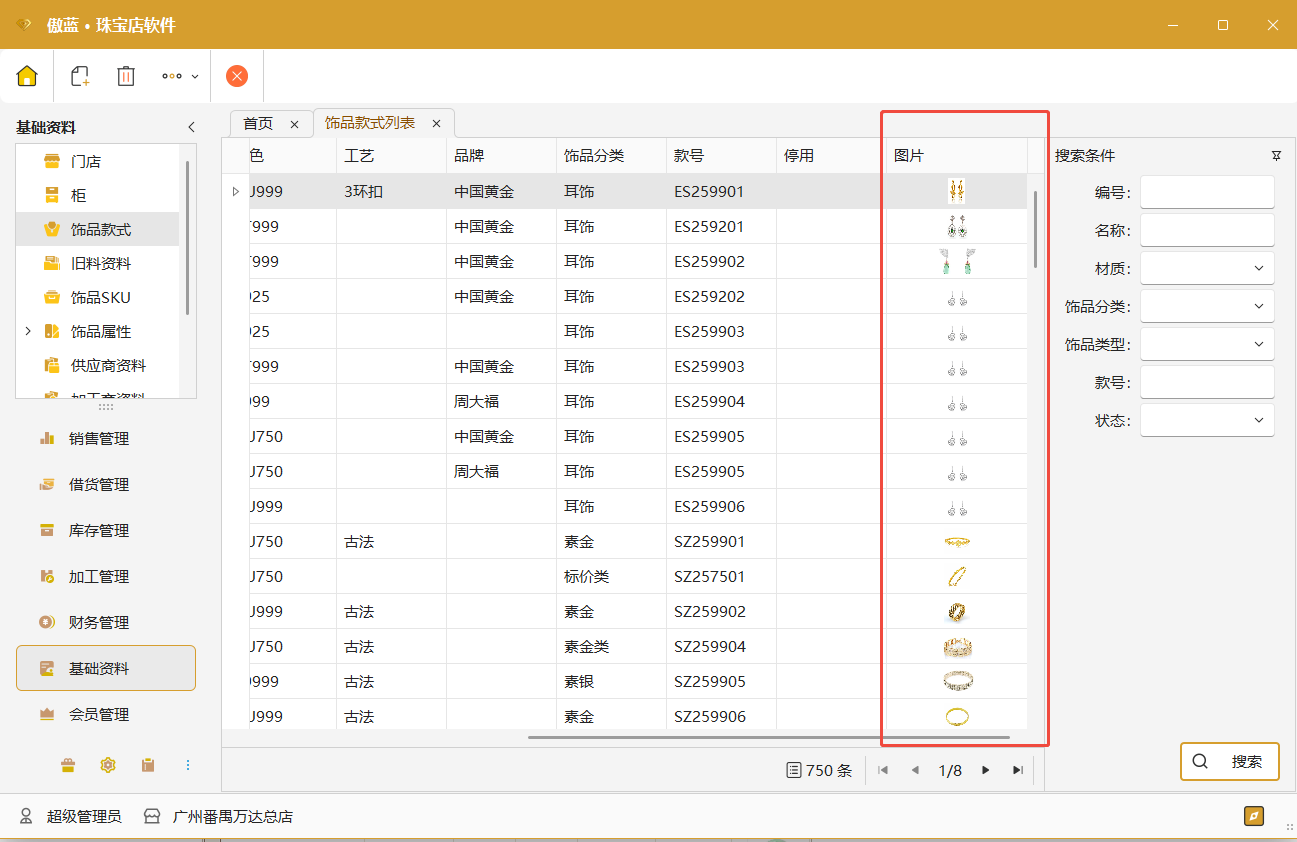Delete the selected record with the trash icon
1297x842 pixels.
coord(126,76)
